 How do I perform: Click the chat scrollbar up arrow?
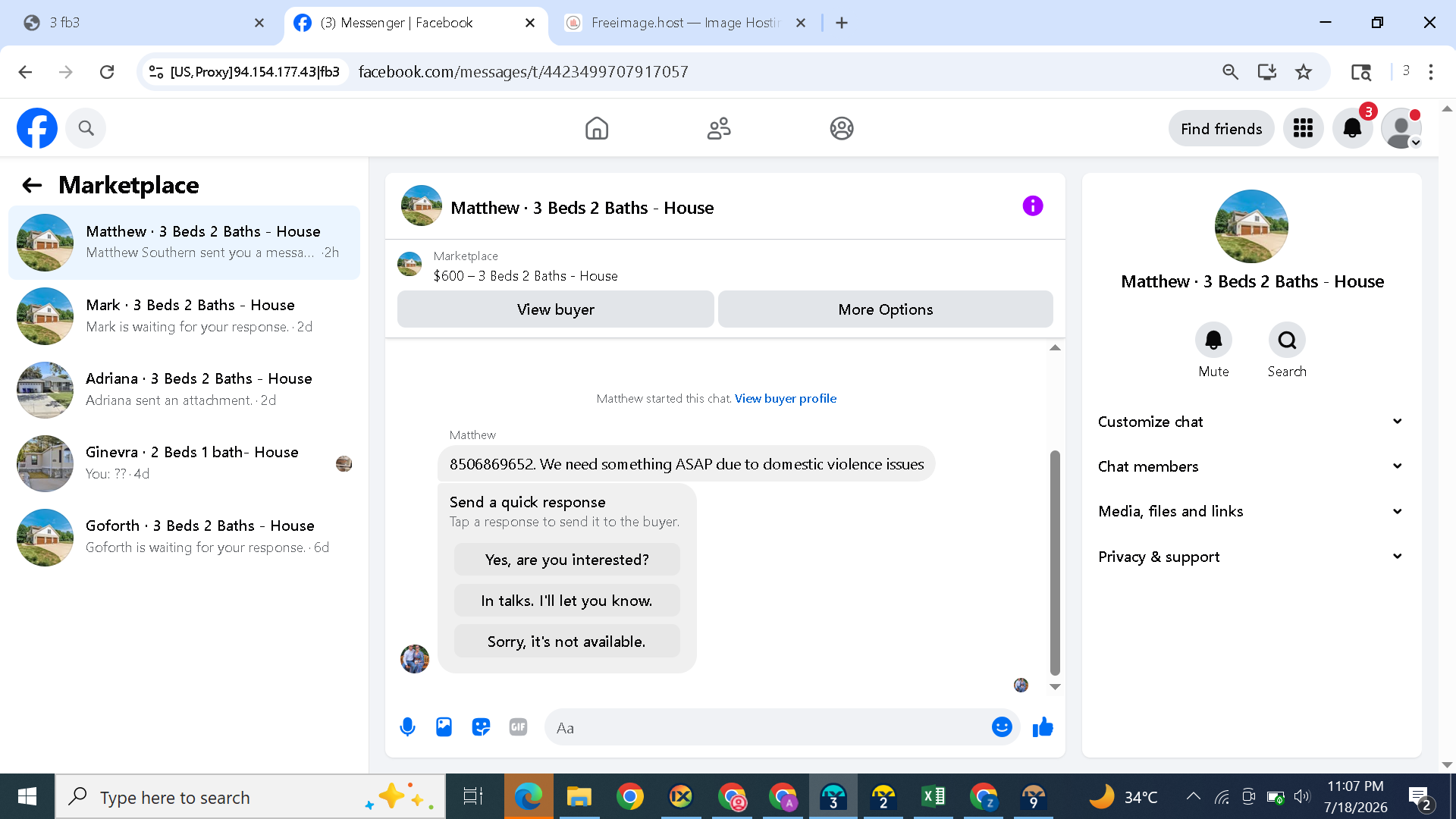tap(1055, 347)
